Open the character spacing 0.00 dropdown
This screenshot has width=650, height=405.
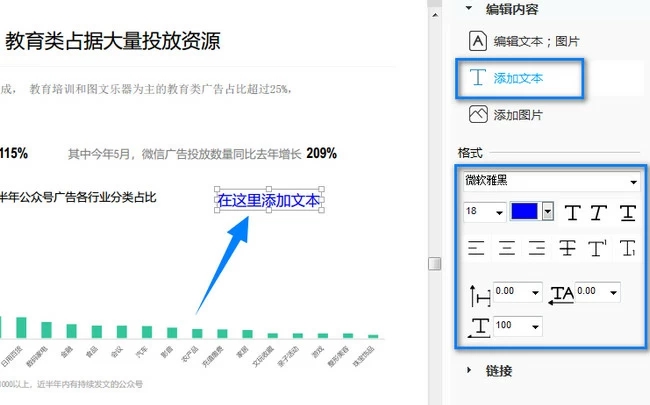613,292
